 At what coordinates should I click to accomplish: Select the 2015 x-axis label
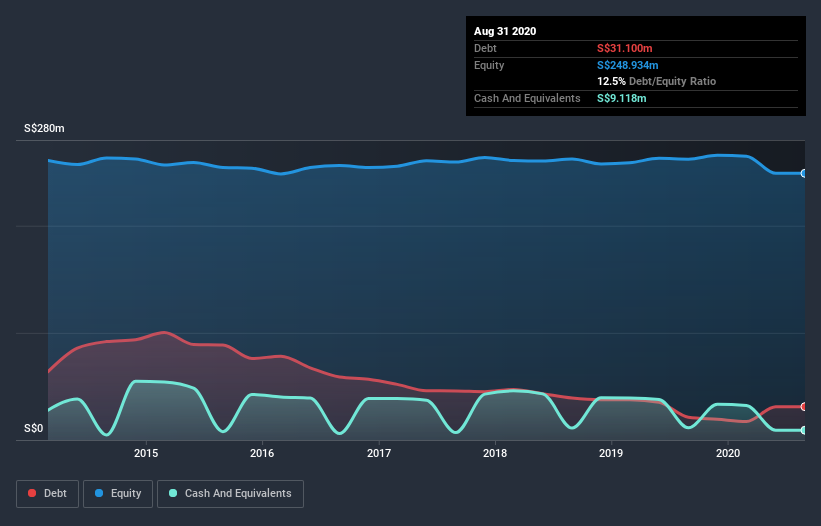click(x=146, y=453)
